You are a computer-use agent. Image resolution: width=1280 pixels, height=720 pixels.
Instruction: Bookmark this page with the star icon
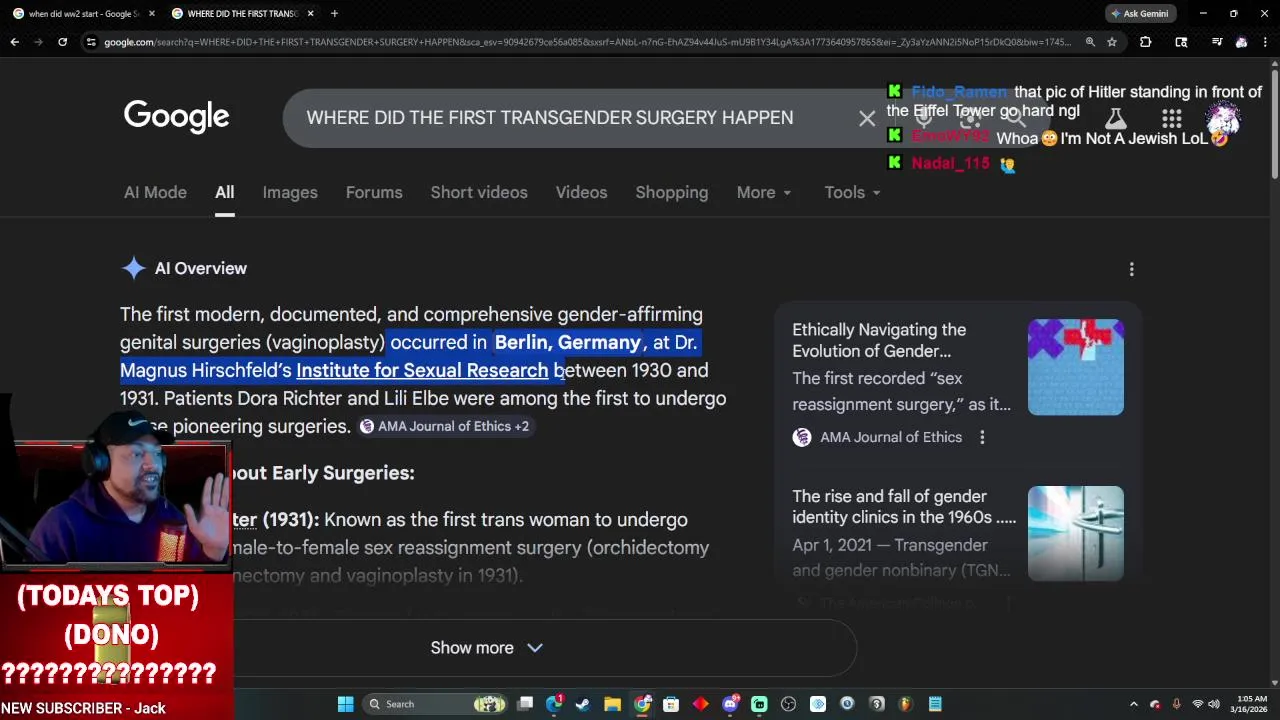[1111, 42]
